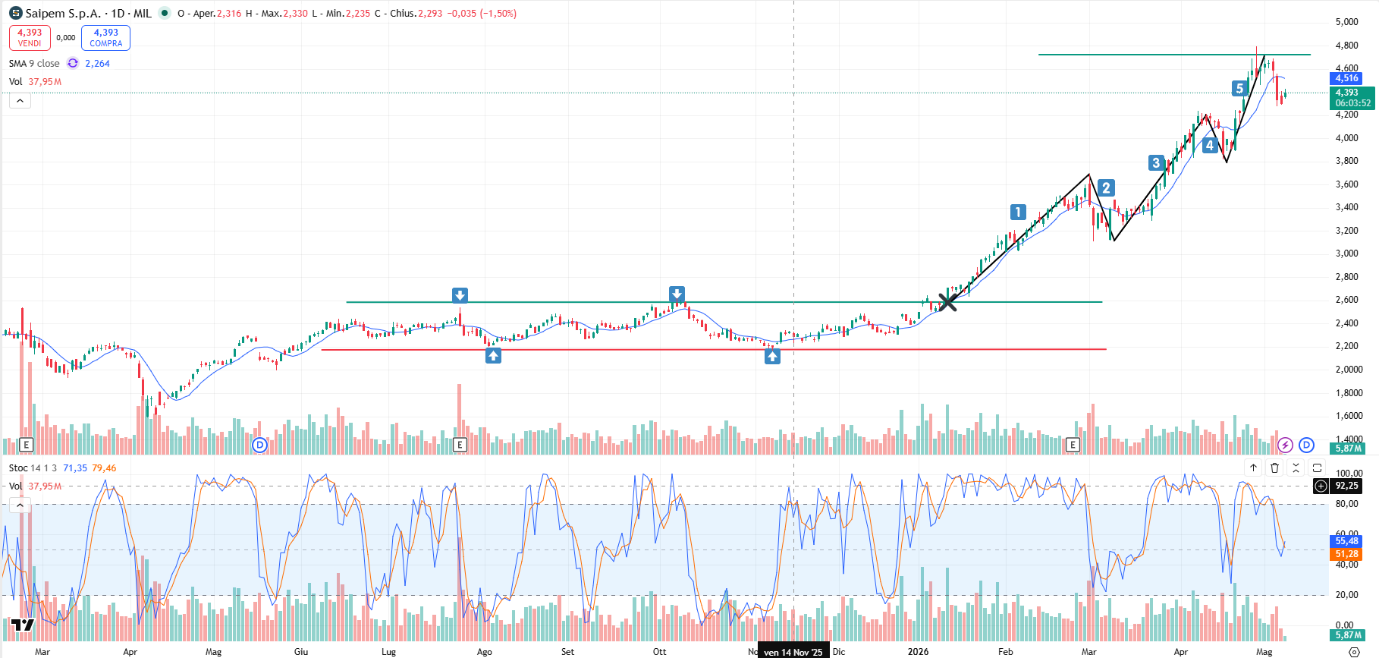Collapse the Stoc pane using the chevrons icon

click(x=1296, y=467)
